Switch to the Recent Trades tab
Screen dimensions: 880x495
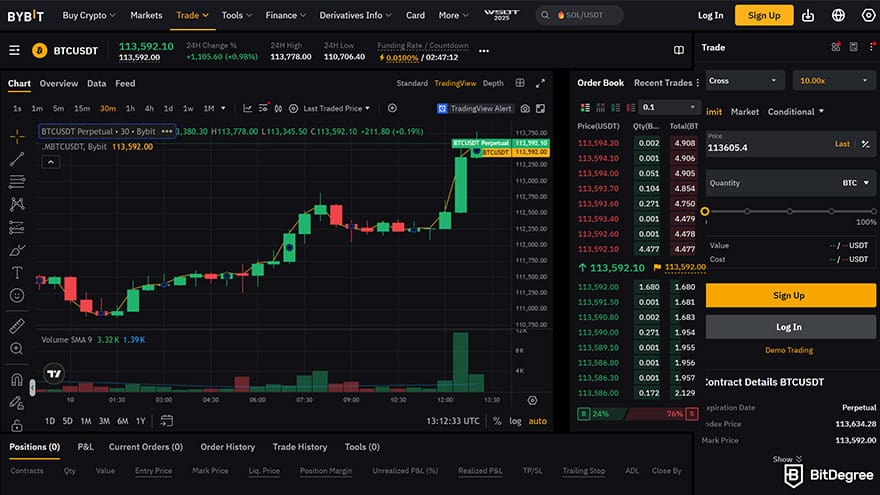coord(663,82)
